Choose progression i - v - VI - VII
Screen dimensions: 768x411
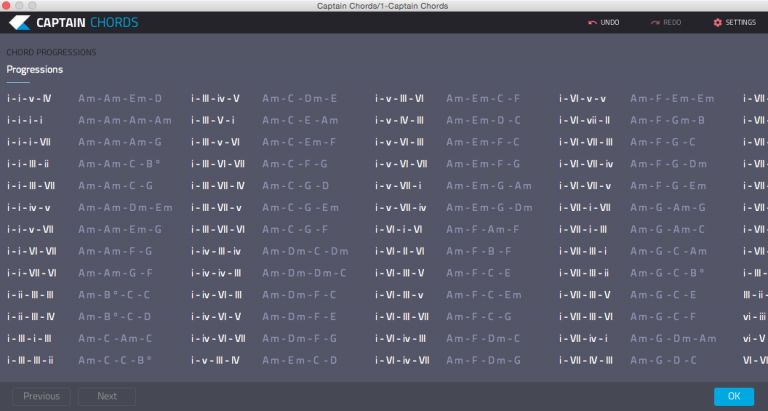(402, 164)
